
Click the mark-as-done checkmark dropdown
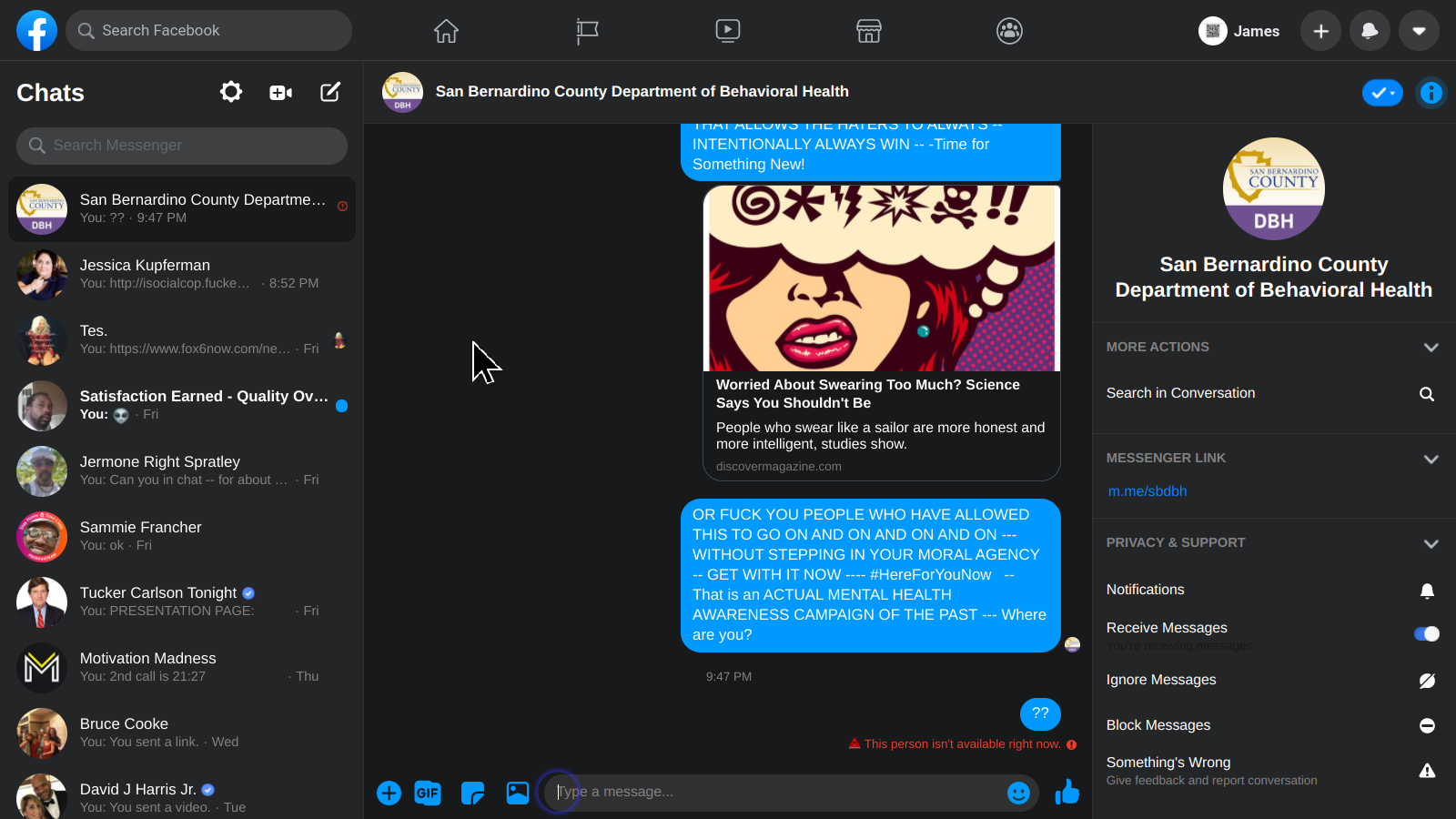tap(1382, 93)
